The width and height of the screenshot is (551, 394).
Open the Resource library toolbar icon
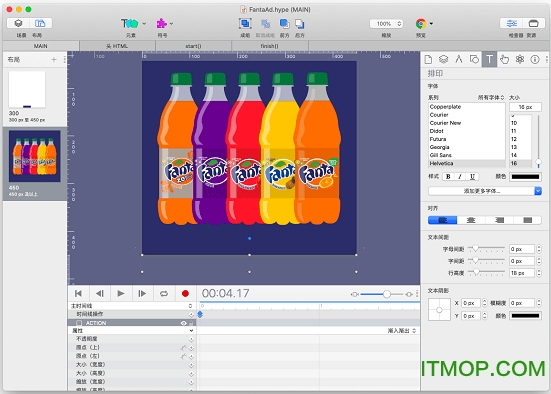[533, 24]
